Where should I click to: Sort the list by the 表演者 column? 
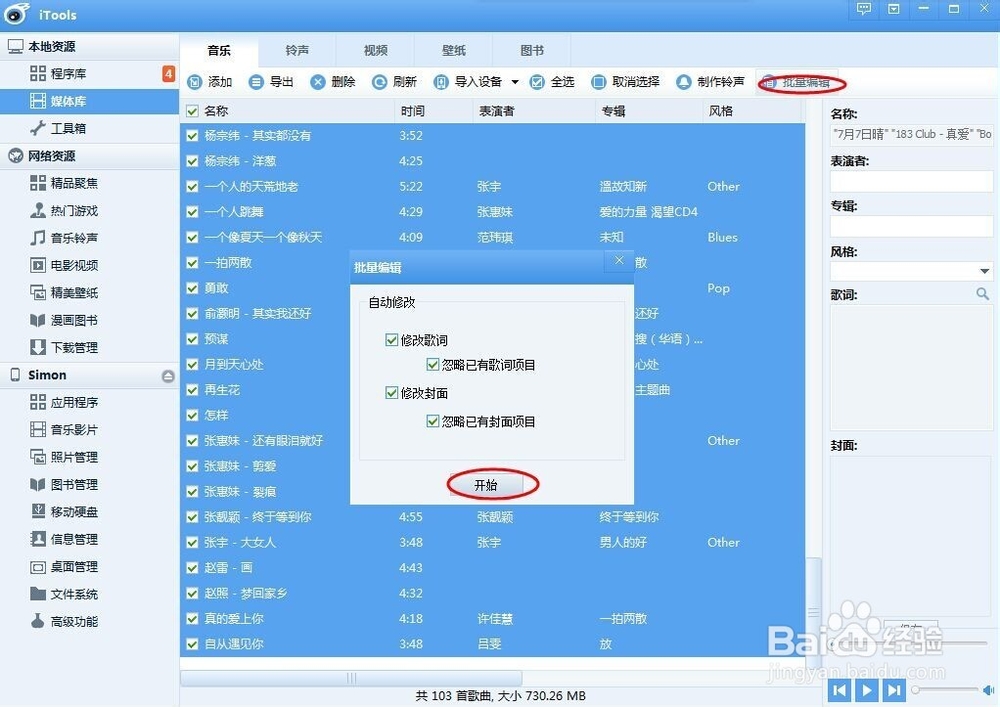click(534, 111)
